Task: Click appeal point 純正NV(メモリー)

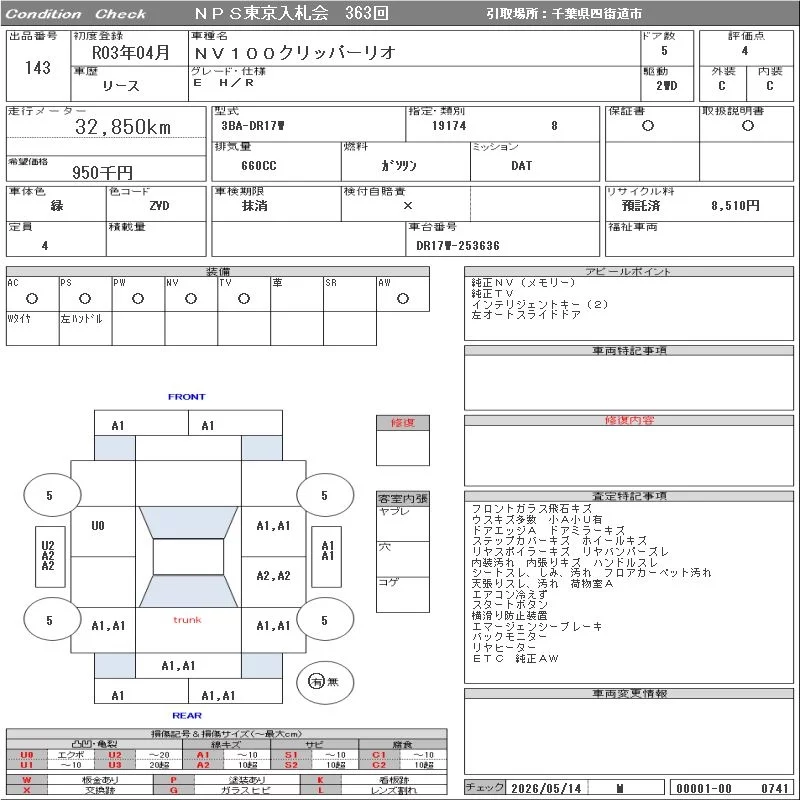Action: (523, 283)
